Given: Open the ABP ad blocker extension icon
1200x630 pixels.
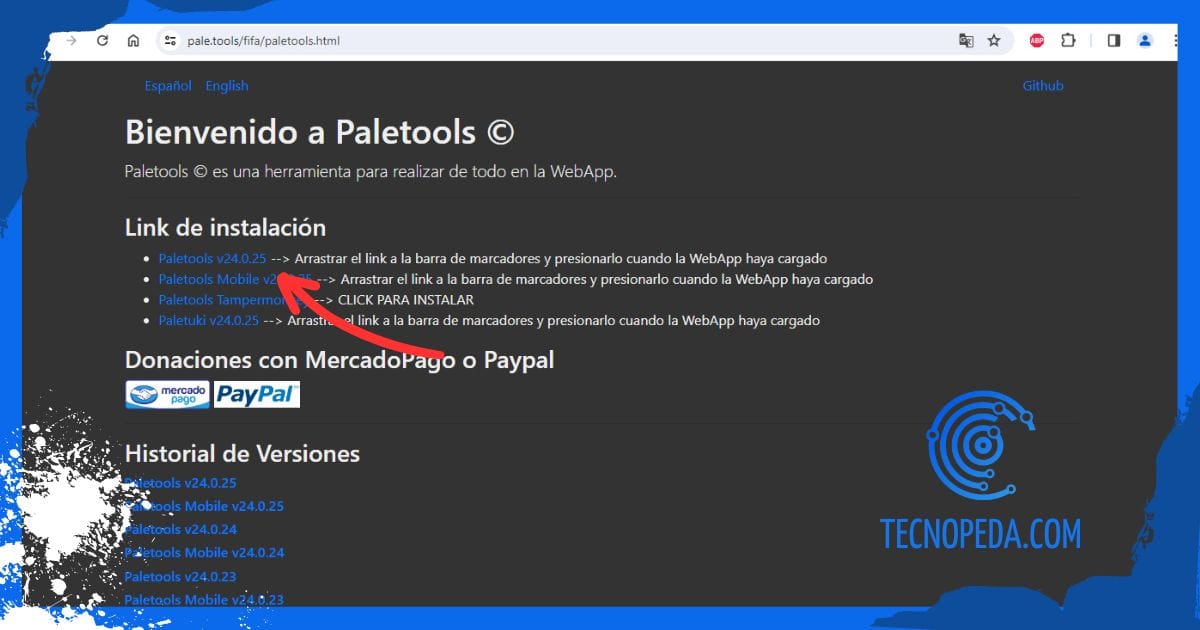Looking at the screenshot, I should coord(1038,41).
